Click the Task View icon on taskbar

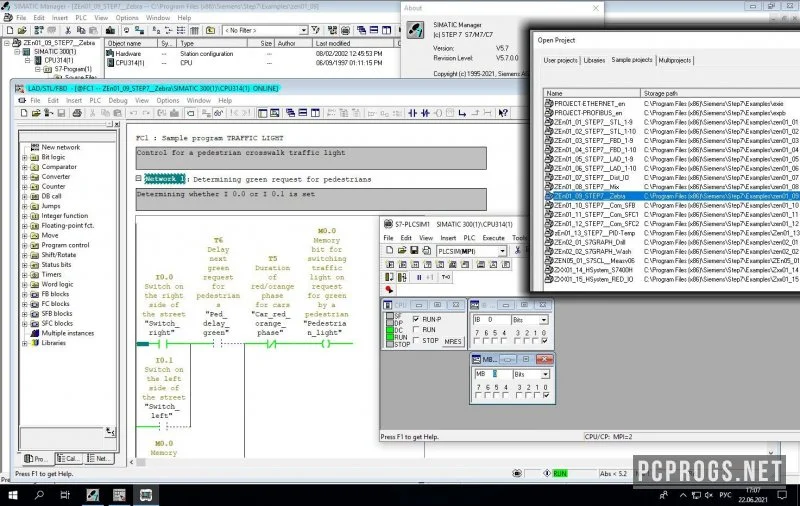click(65, 495)
